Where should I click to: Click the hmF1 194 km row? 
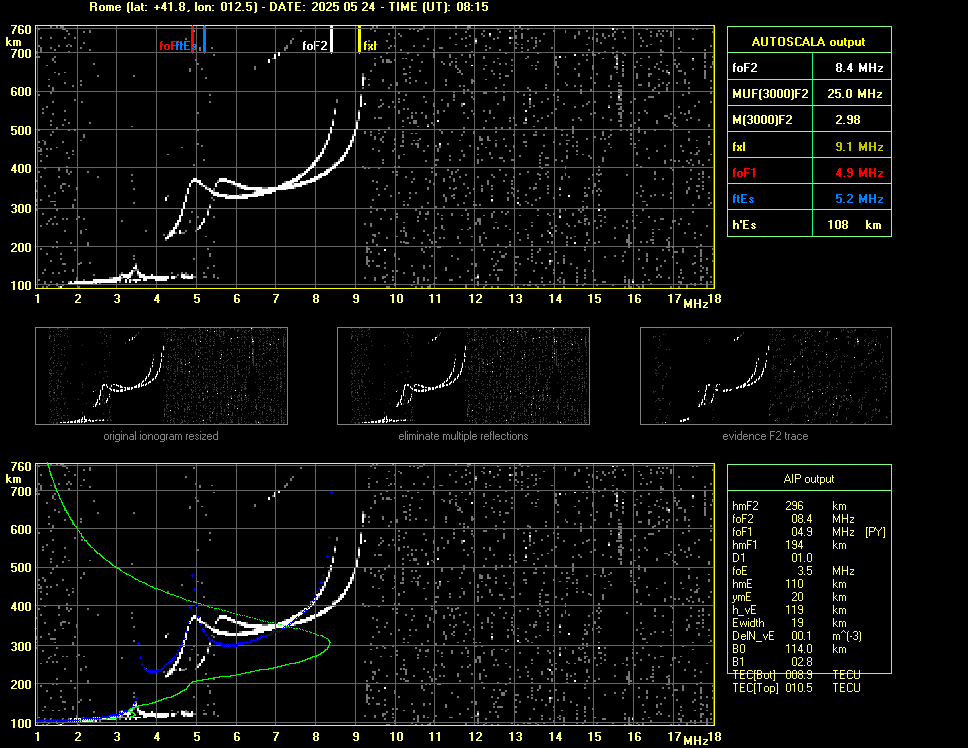[x=788, y=545]
